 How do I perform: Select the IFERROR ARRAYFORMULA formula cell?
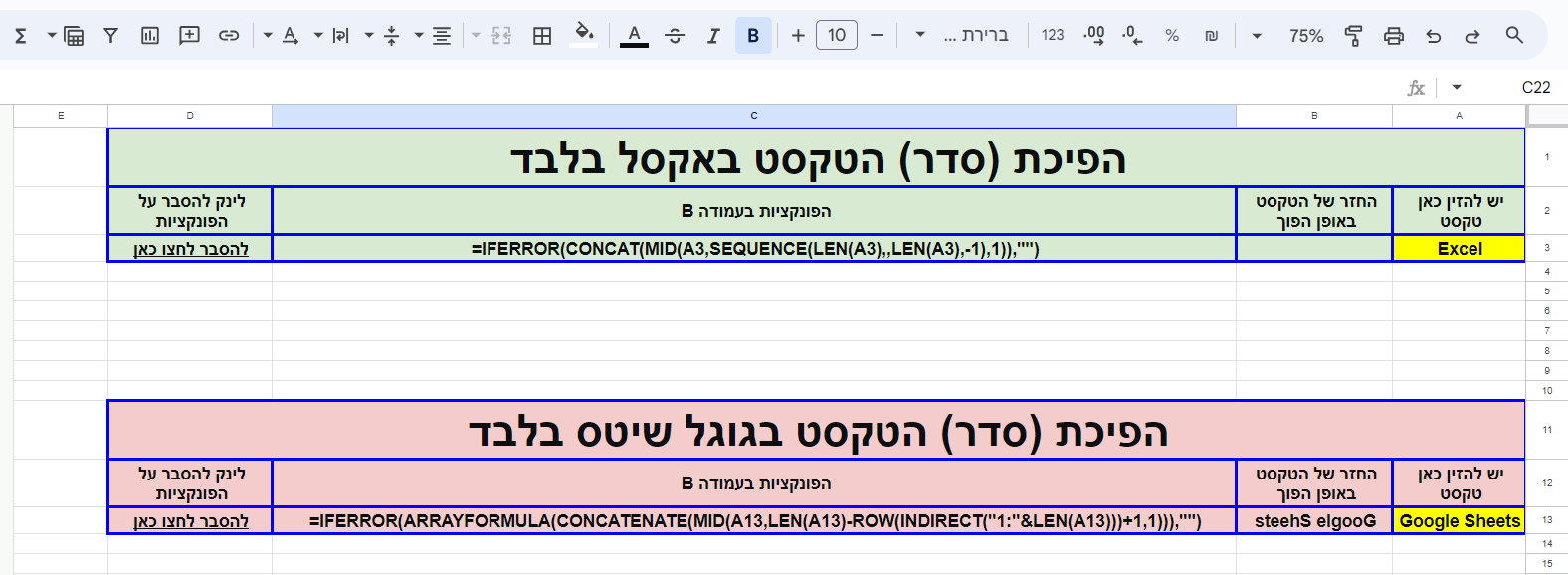pos(754,520)
